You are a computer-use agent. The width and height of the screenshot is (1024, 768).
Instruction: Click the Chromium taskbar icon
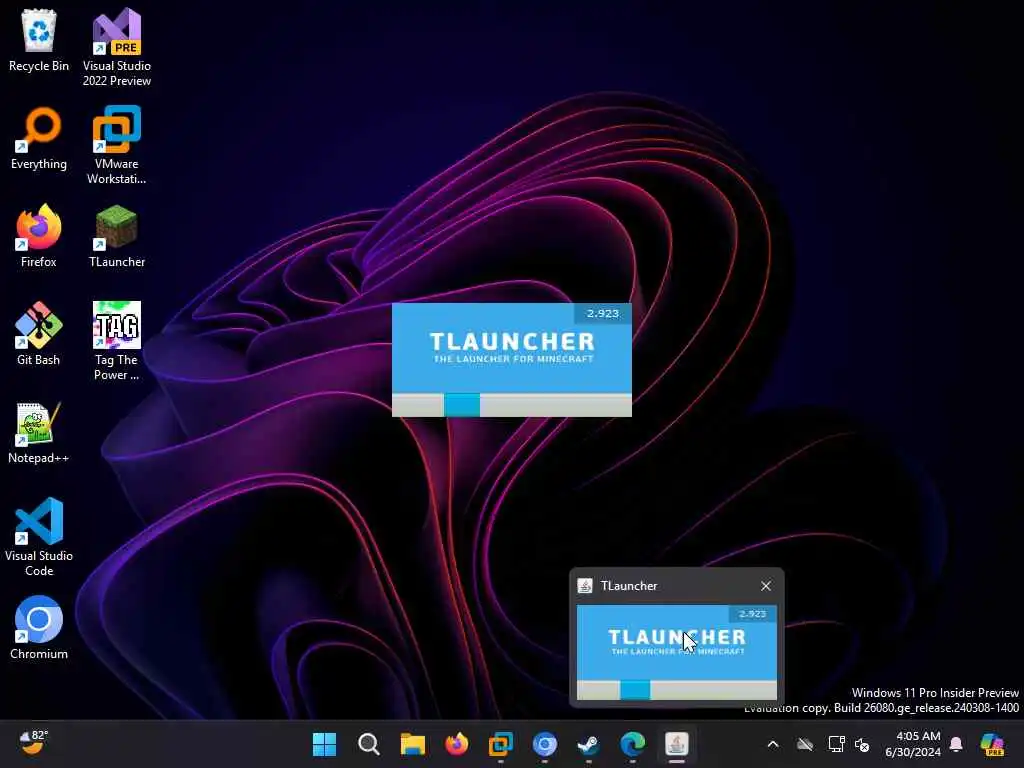[x=545, y=744]
